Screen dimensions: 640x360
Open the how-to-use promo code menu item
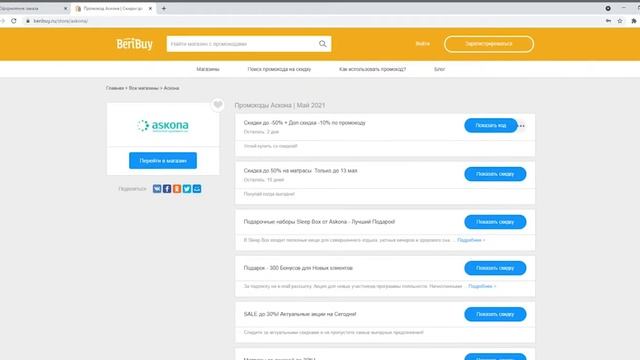click(372, 69)
